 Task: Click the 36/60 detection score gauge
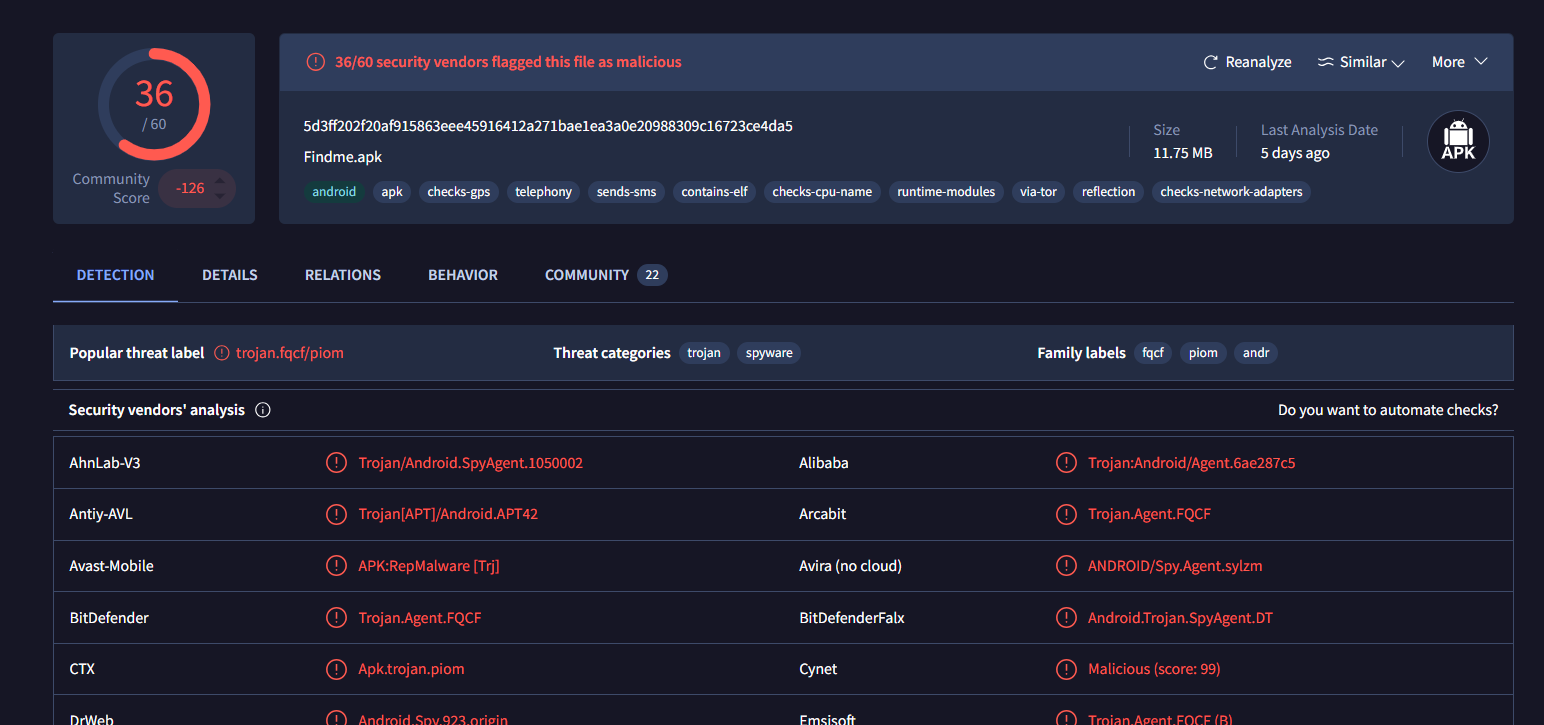154,104
